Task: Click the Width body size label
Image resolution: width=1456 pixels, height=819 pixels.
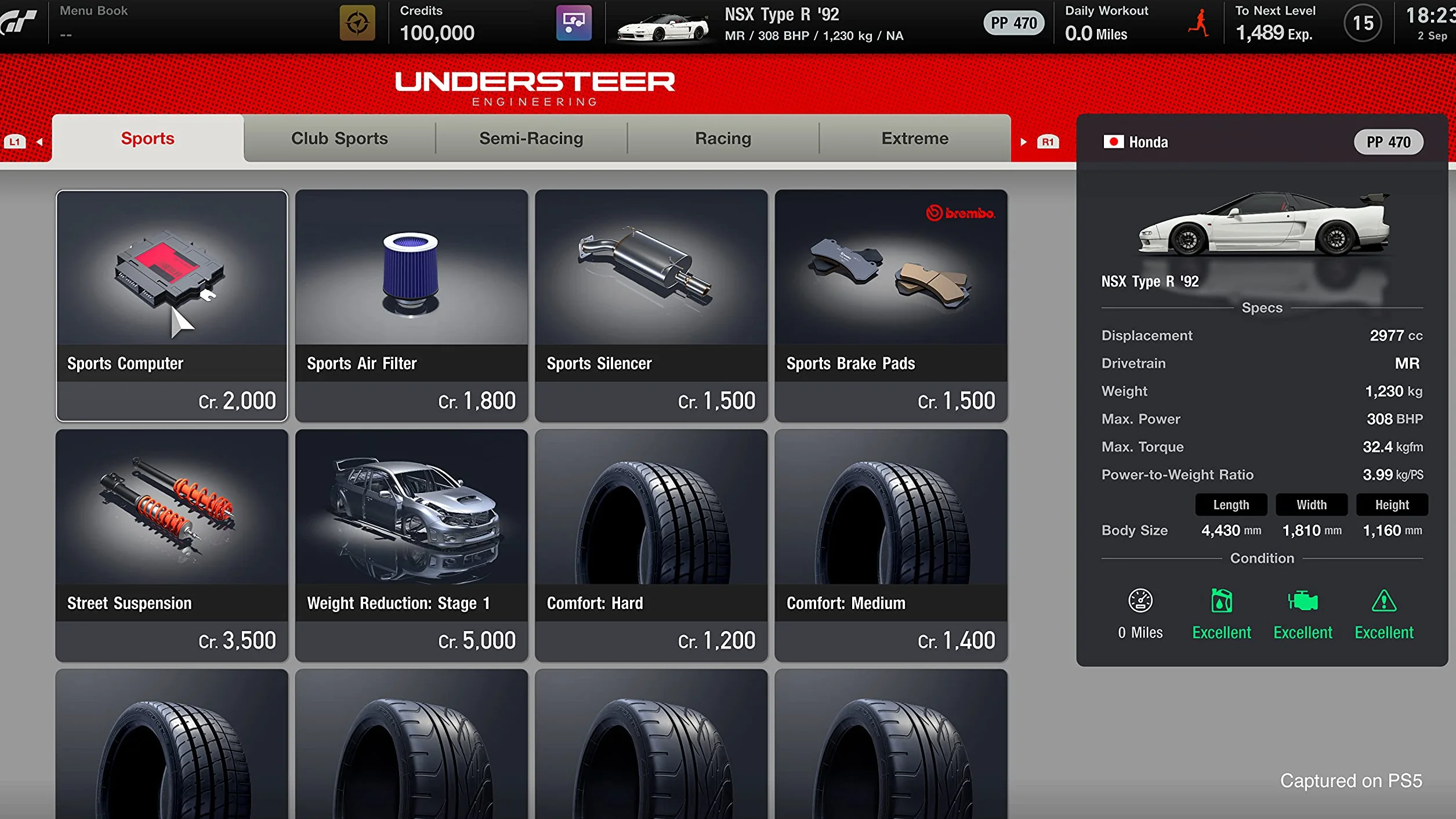Action: pyautogui.click(x=1312, y=505)
